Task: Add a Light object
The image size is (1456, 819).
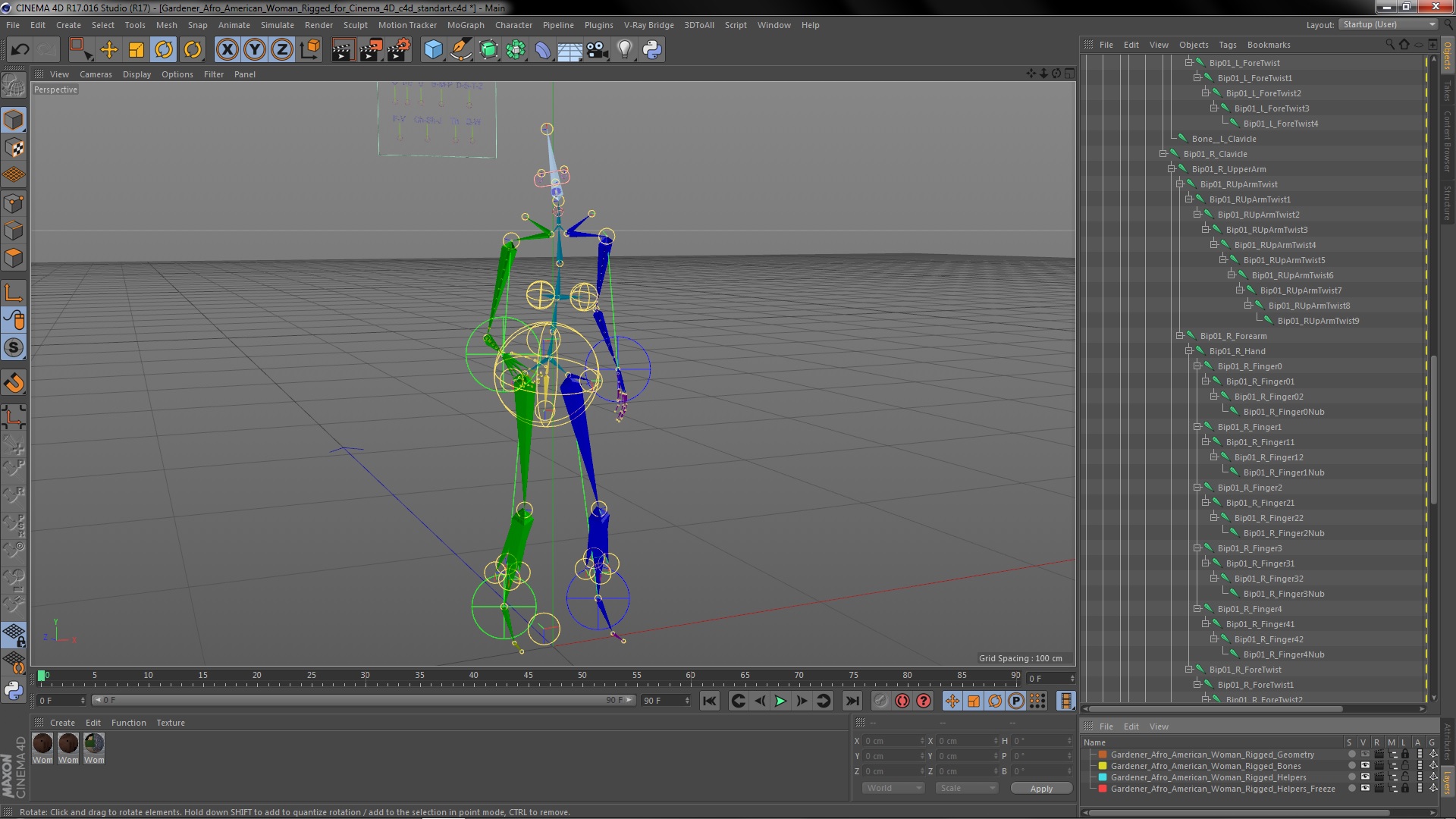Action: click(624, 50)
